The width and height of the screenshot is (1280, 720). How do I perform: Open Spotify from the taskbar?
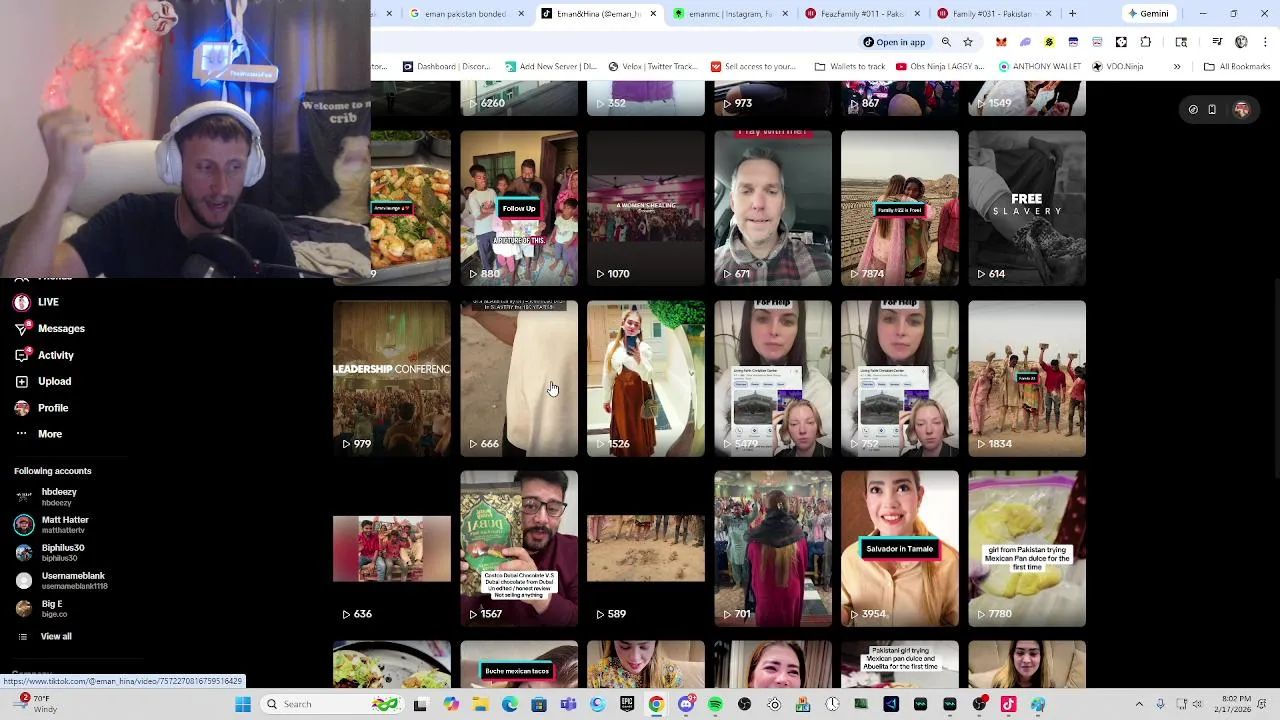click(x=715, y=704)
